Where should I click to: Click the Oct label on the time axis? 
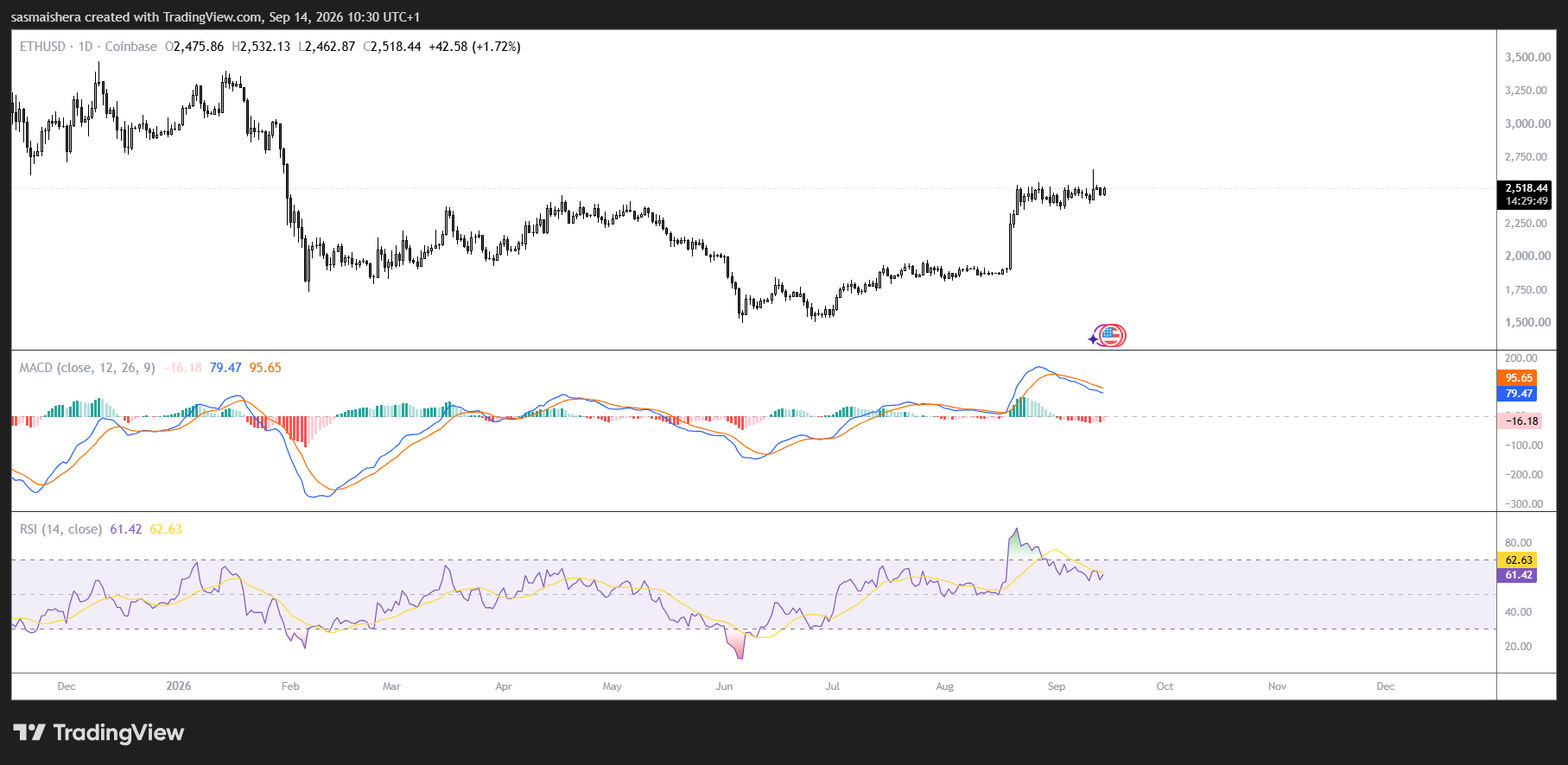[x=1165, y=686]
